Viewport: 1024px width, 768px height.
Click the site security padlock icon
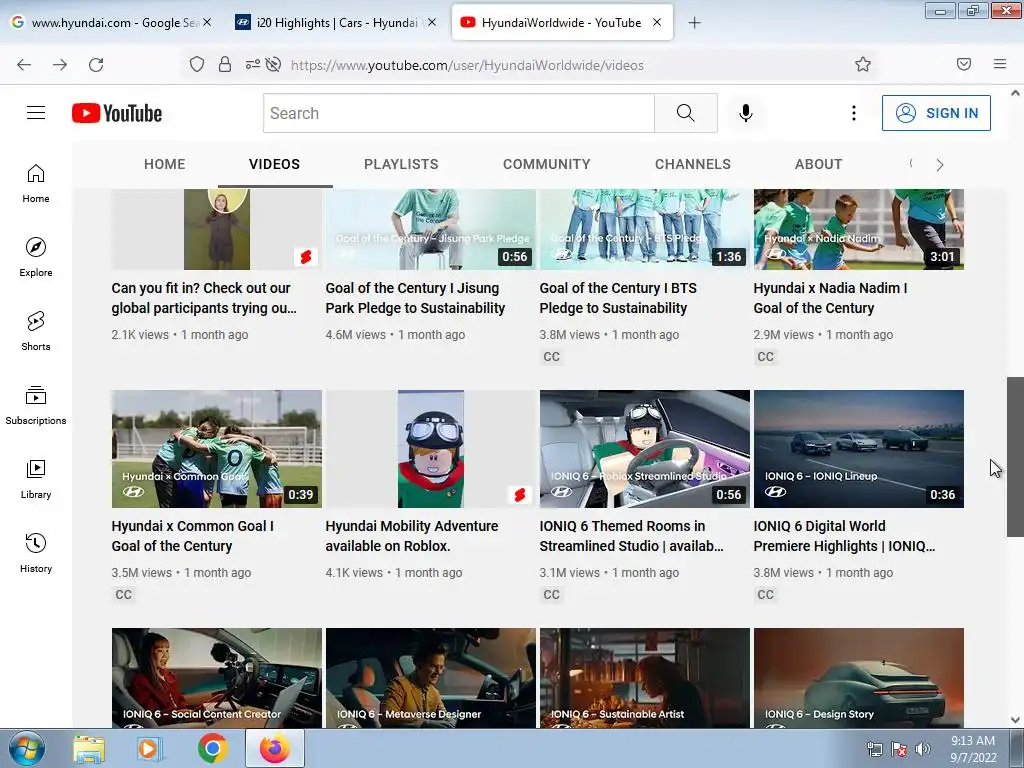225,65
